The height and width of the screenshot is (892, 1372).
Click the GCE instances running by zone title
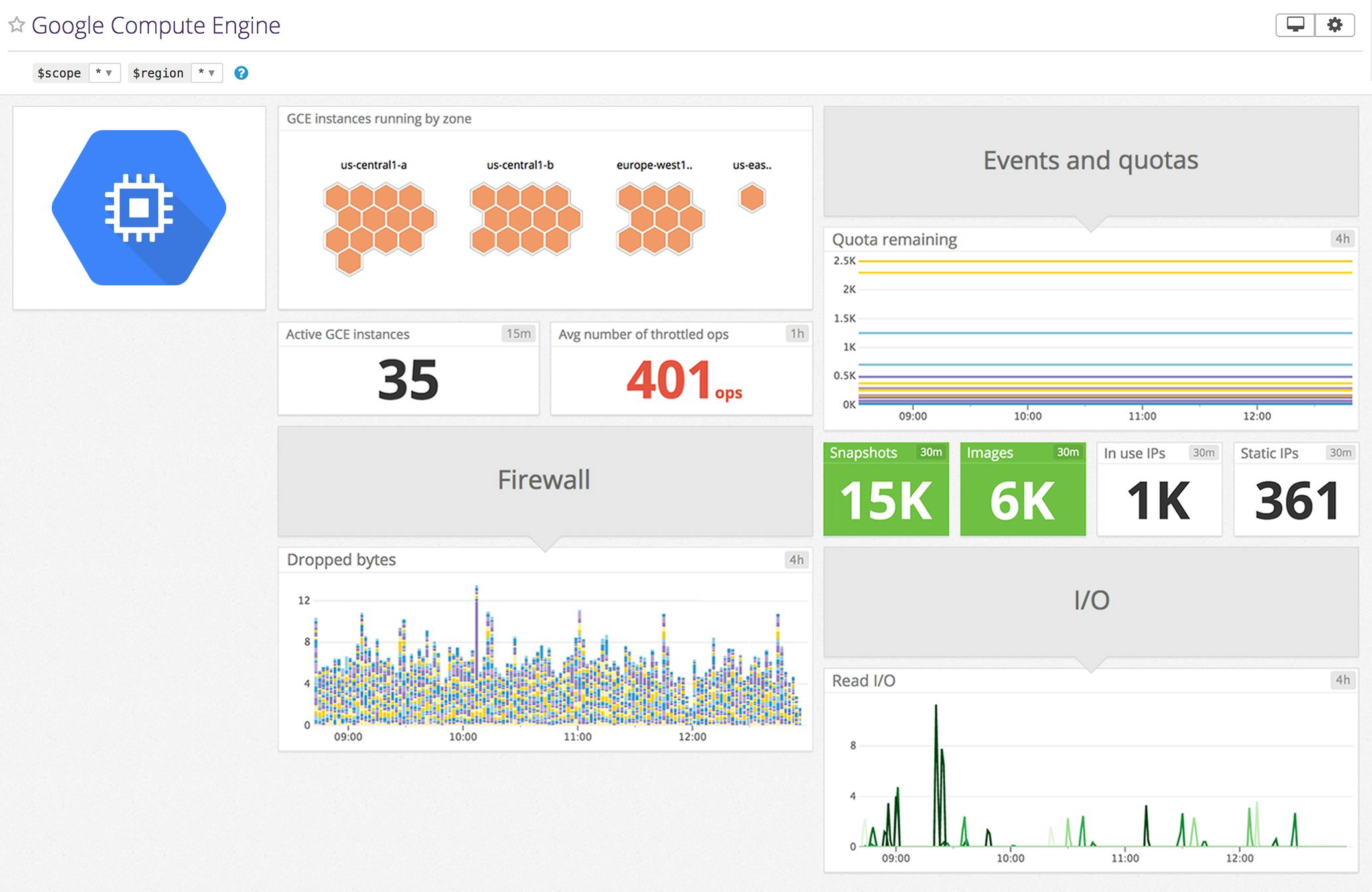pyautogui.click(x=379, y=119)
